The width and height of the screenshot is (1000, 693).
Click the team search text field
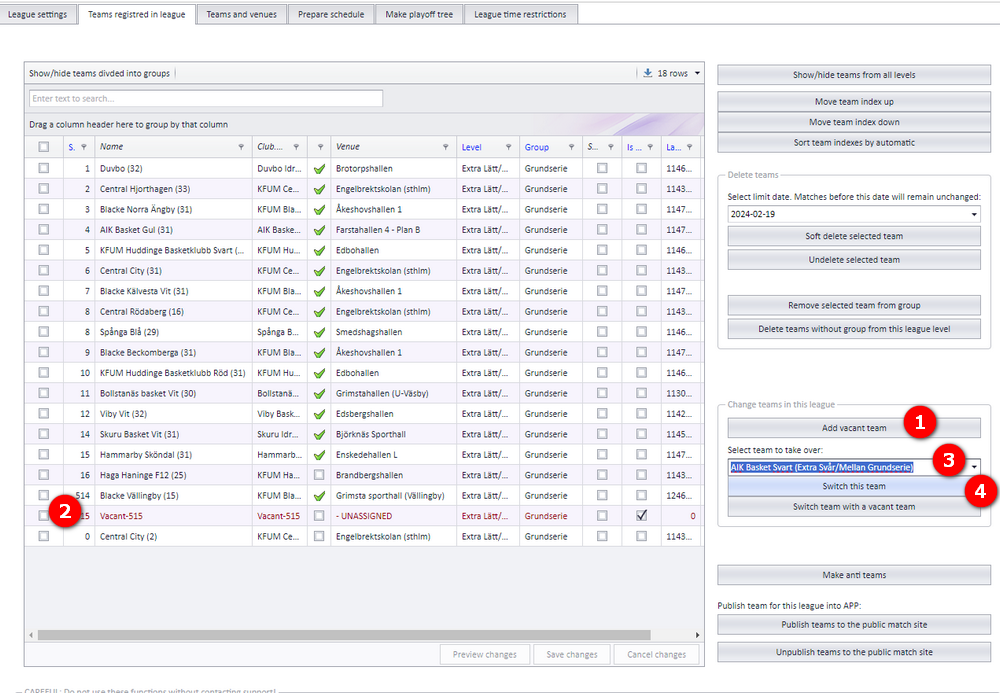pyautogui.click(x=206, y=99)
